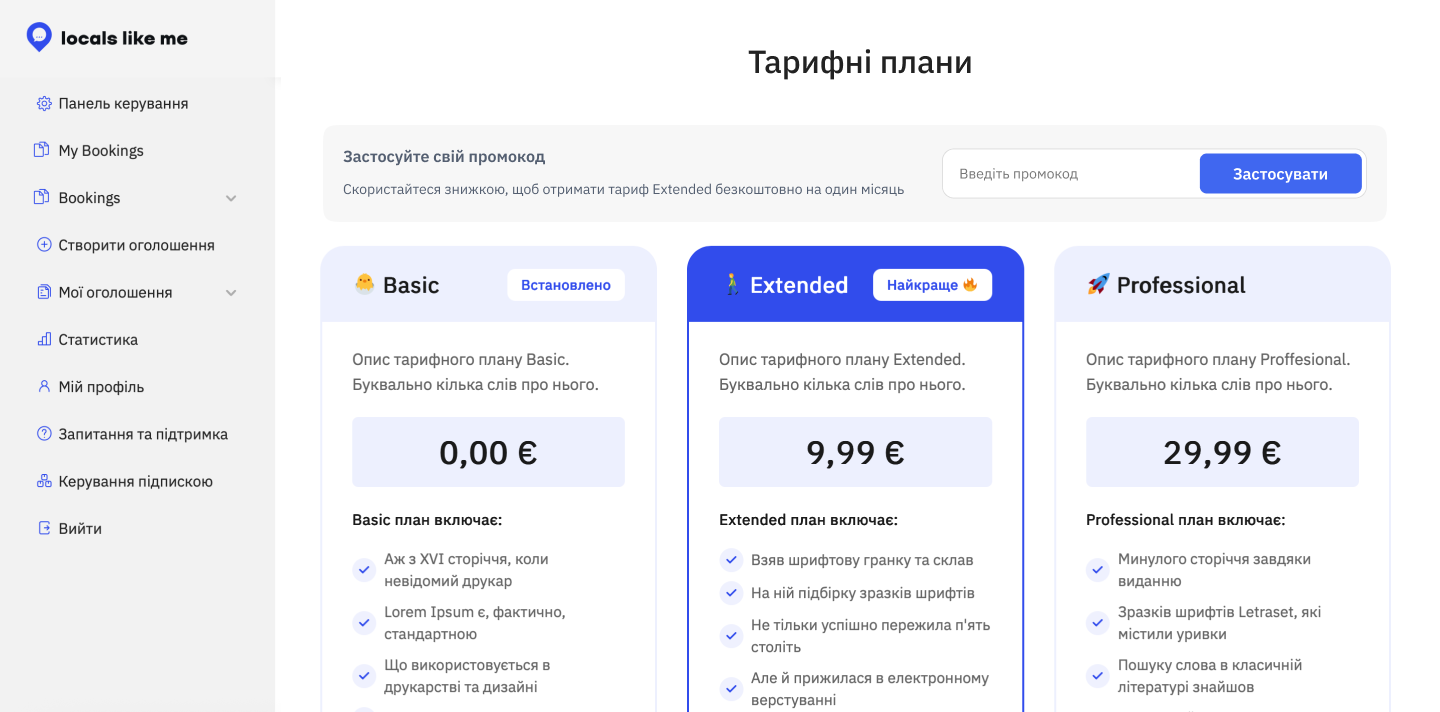Click the locals like me logo pin
Screen dimensions: 1440x712
click(x=39, y=37)
